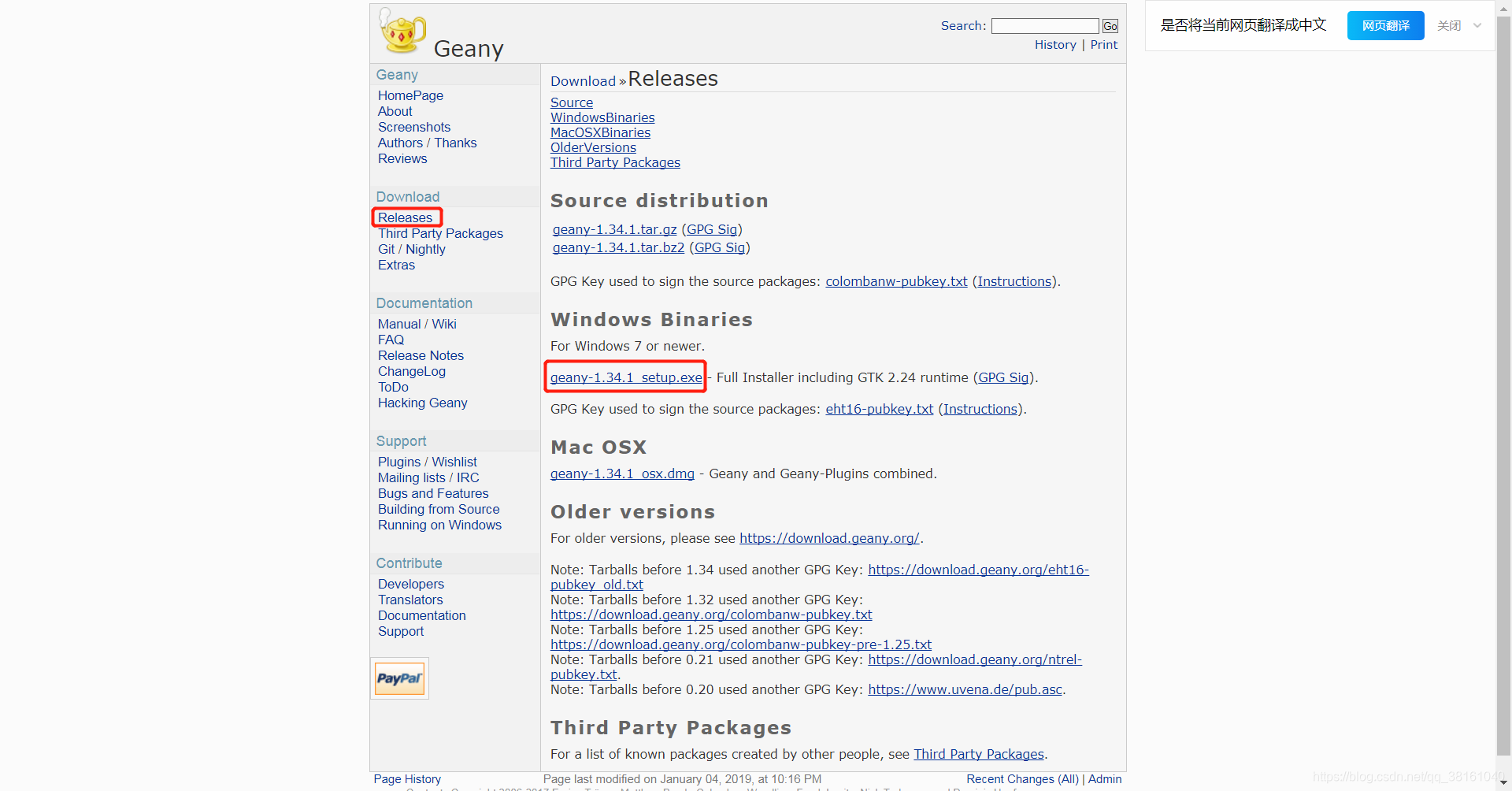Screen dimensions: 1512x791
Task: Select Releases in the Download section
Action: 405,217
